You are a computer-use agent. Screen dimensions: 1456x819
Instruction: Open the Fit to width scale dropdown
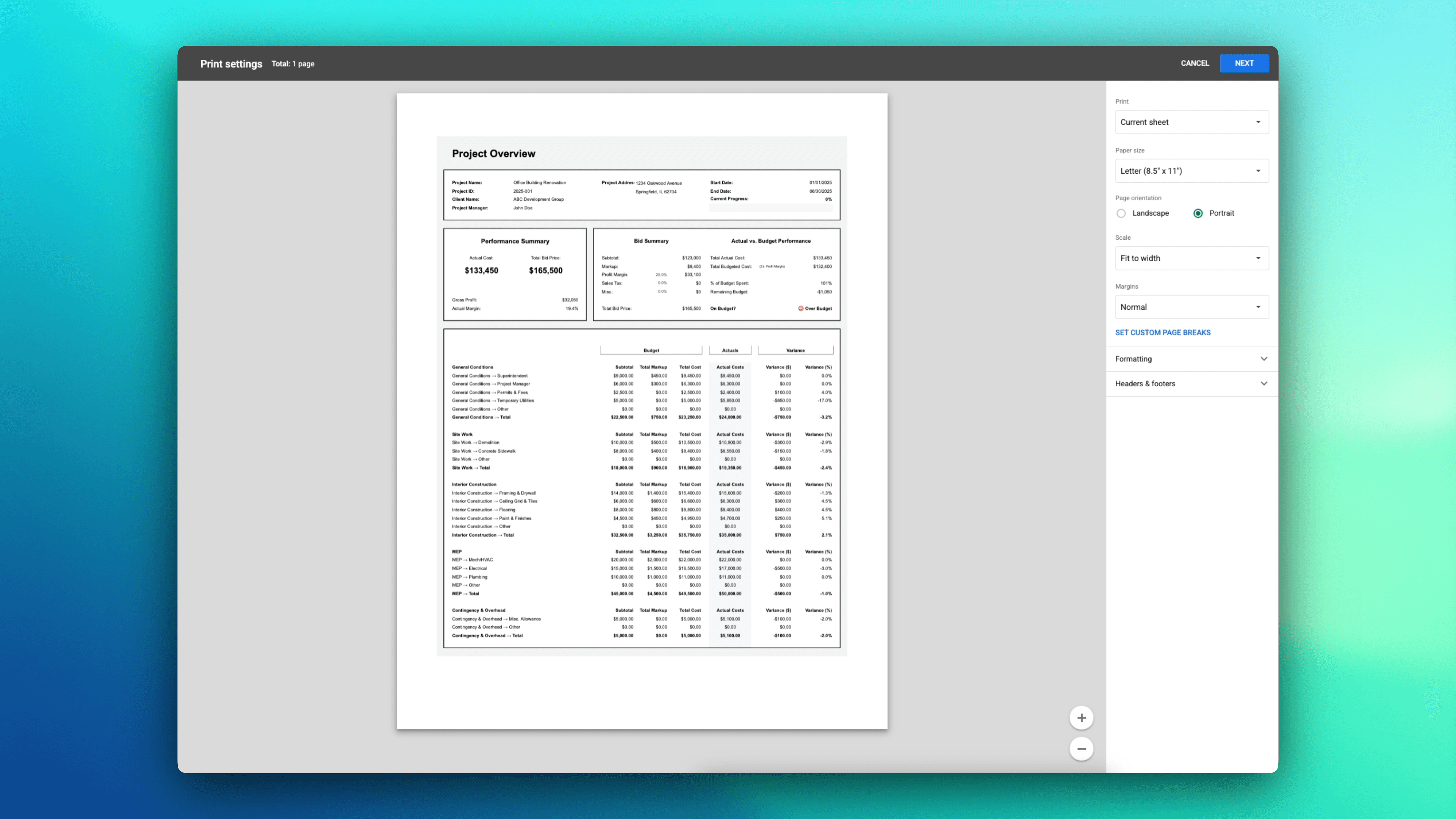(1191, 258)
